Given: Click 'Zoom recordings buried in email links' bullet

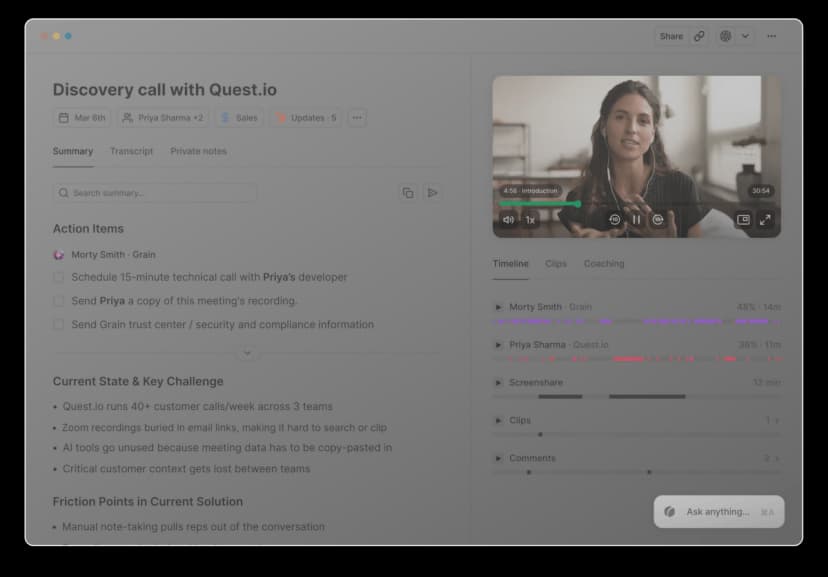Looking at the screenshot, I should 224,428.
